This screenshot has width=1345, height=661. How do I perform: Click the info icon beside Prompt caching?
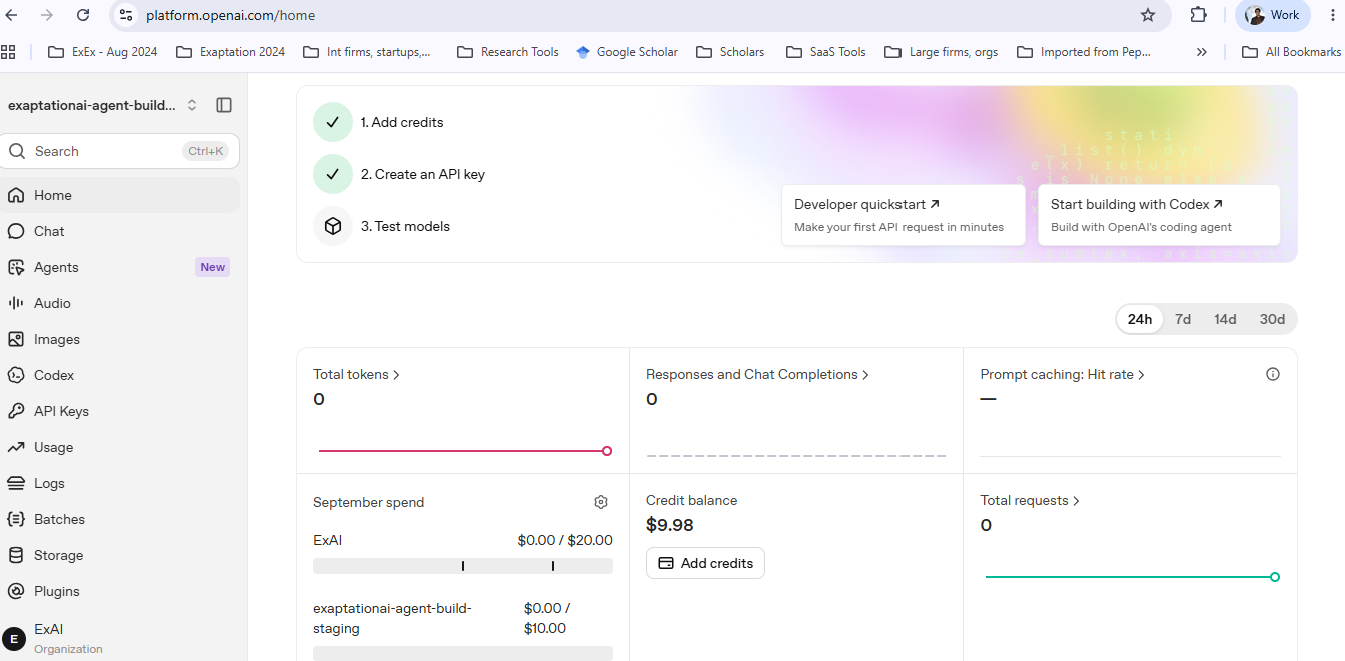click(1273, 374)
